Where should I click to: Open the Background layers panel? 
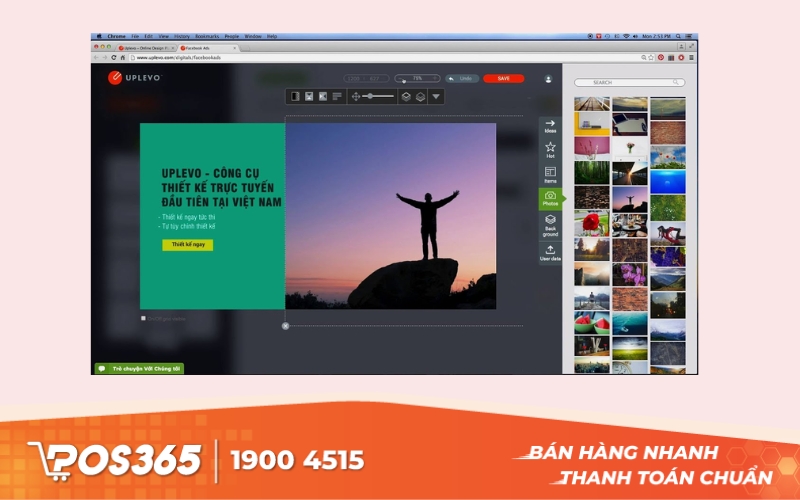pos(550,225)
